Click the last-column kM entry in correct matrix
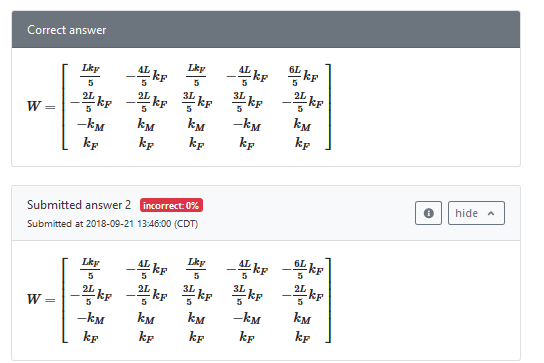The width and height of the screenshot is (544, 363). click(302, 125)
